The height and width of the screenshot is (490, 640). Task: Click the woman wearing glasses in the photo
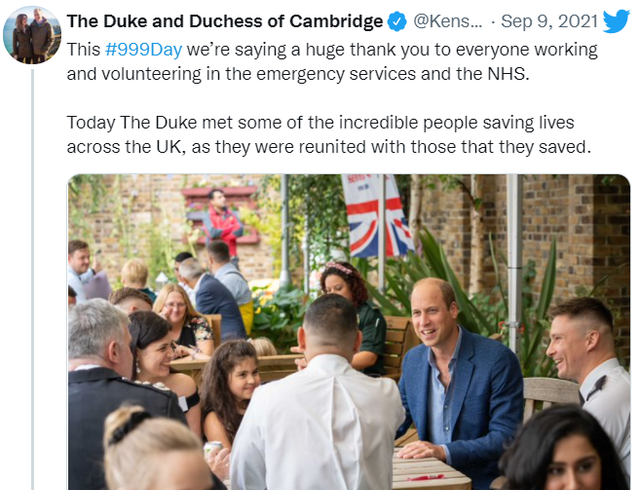point(178,320)
